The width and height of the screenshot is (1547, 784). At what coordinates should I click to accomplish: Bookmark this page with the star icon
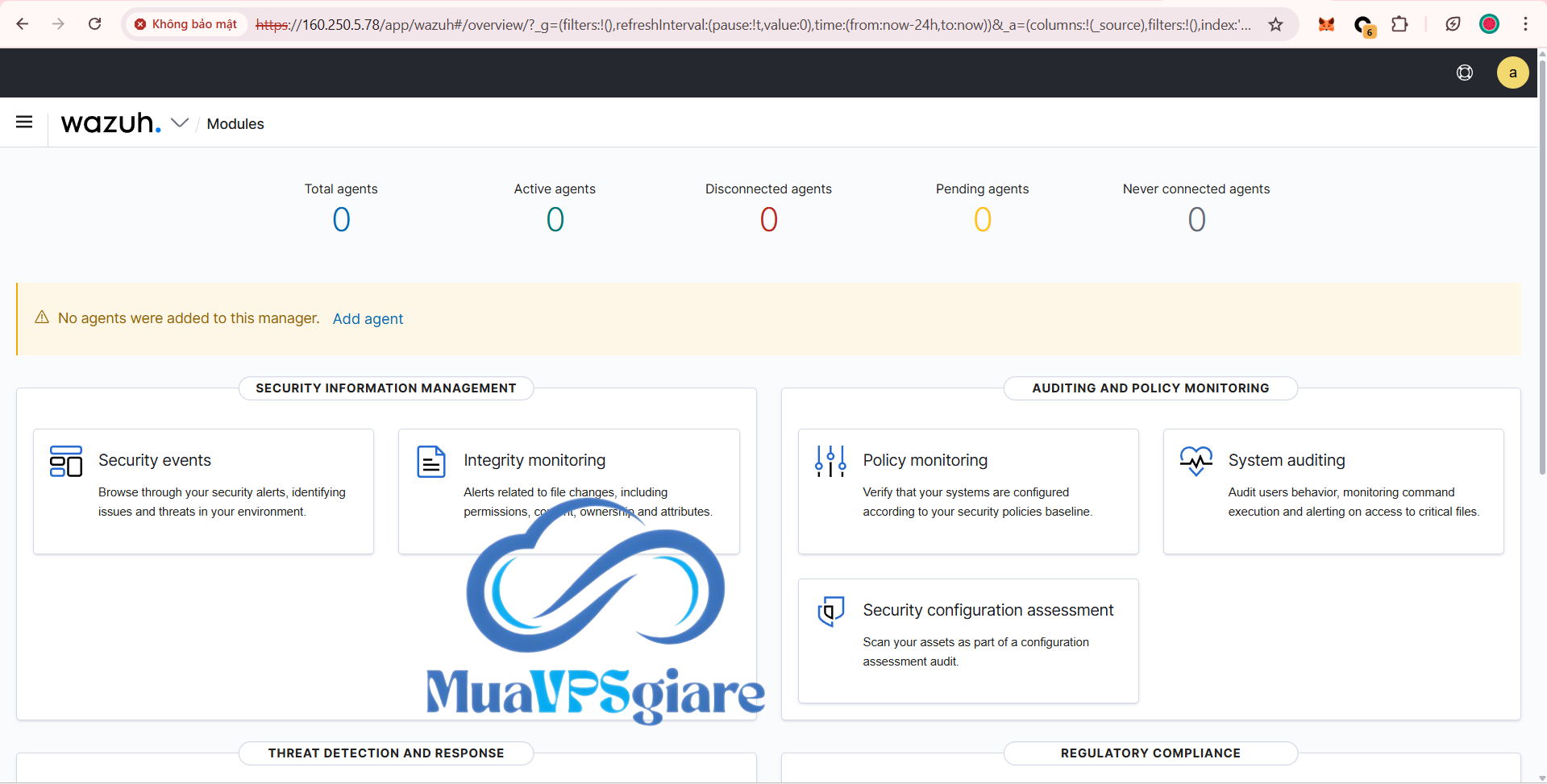[1275, 24]
